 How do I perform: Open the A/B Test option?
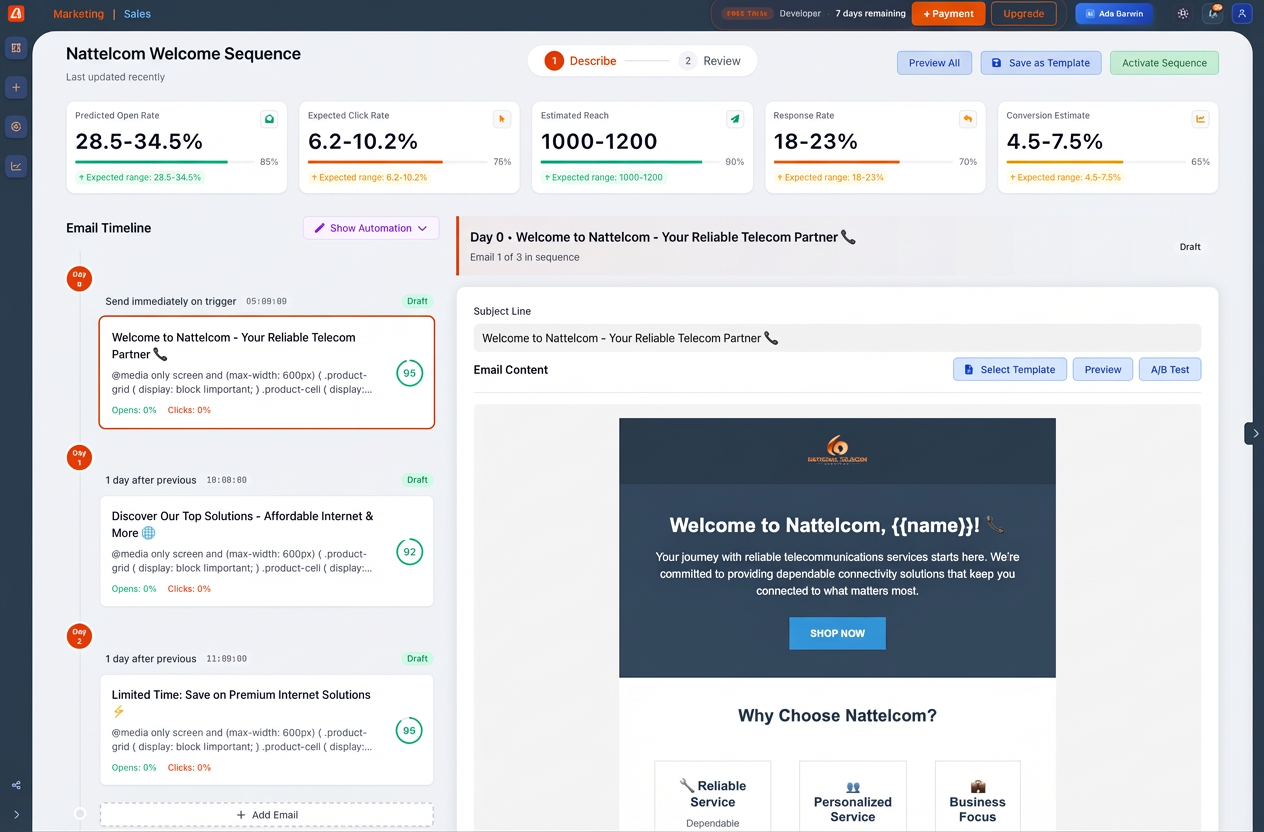click(1169, 370)
